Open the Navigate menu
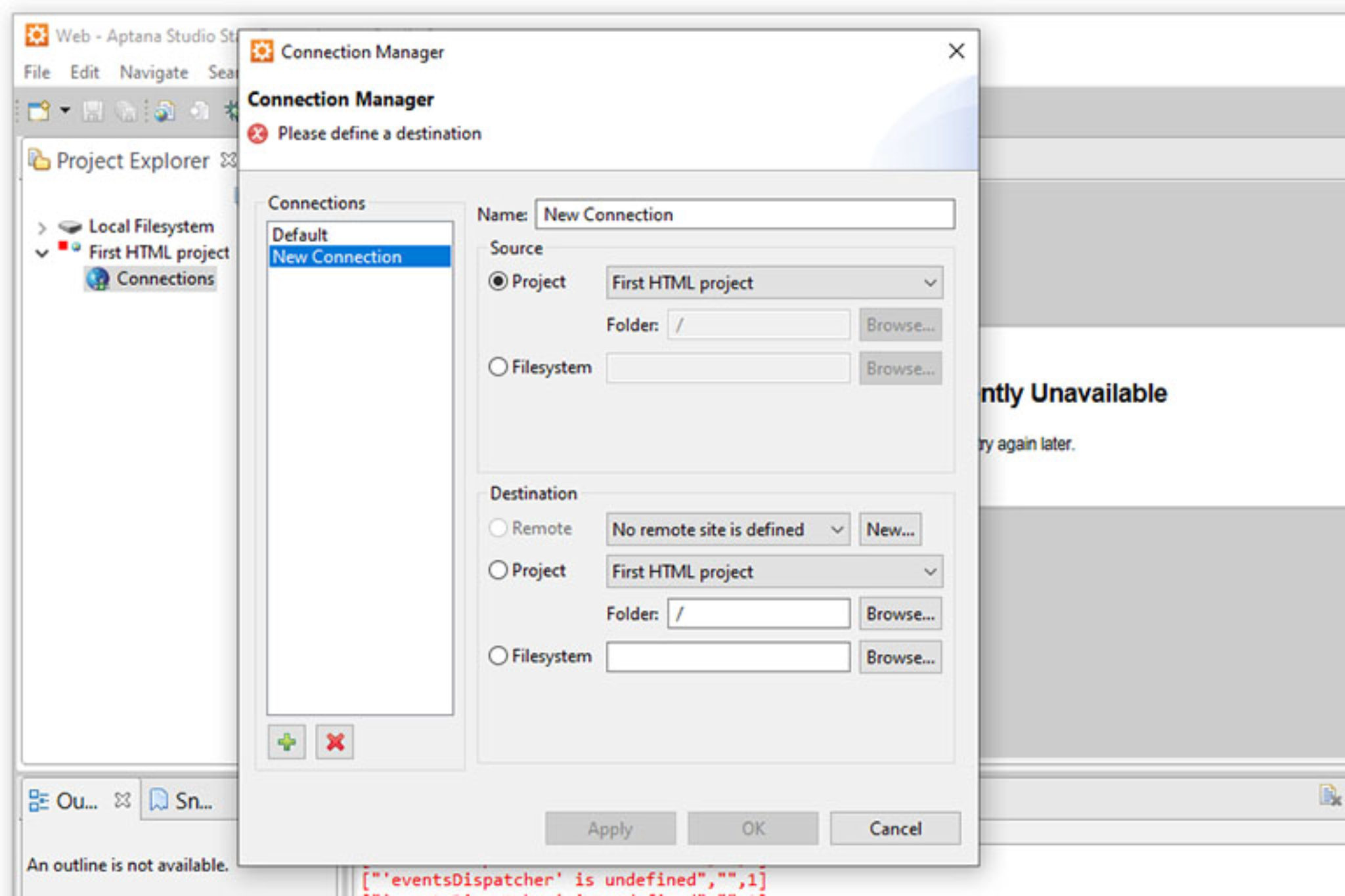This screenshot has height=896, width=1345. point(154,72)
